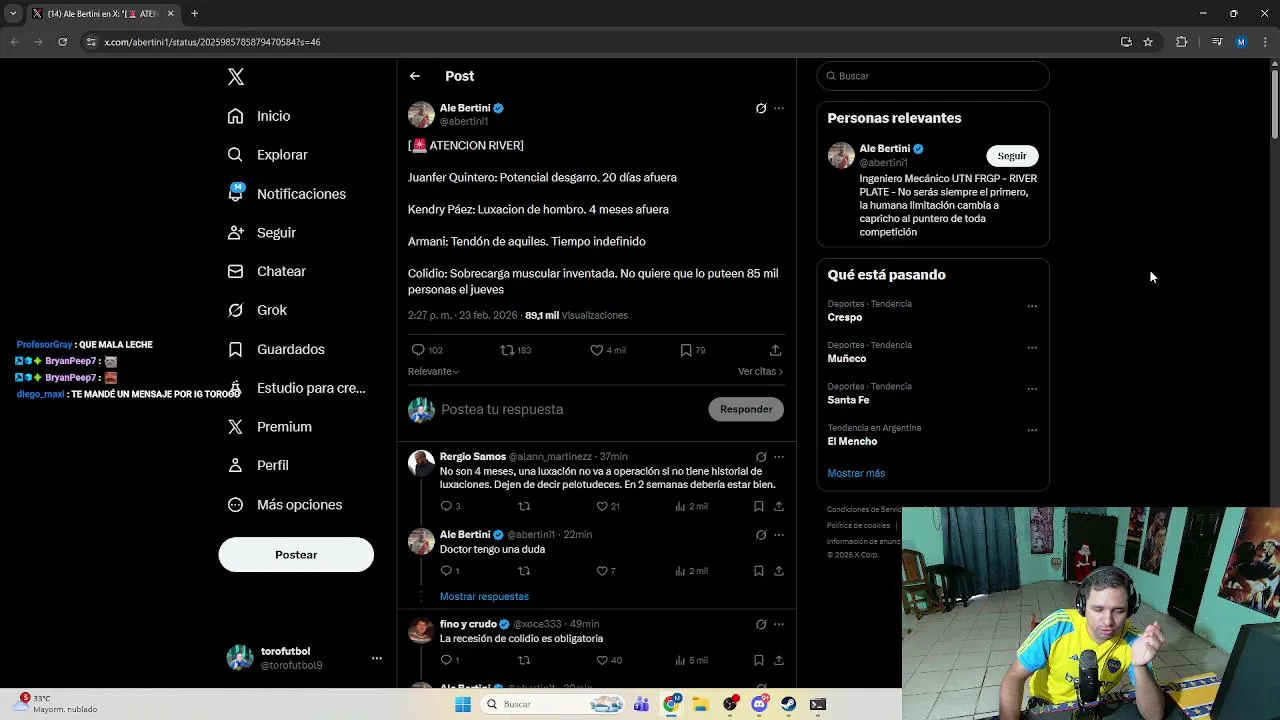
Task: Click Mostrar más trends link
Action: pyautogui.click(x=856, y=473)
